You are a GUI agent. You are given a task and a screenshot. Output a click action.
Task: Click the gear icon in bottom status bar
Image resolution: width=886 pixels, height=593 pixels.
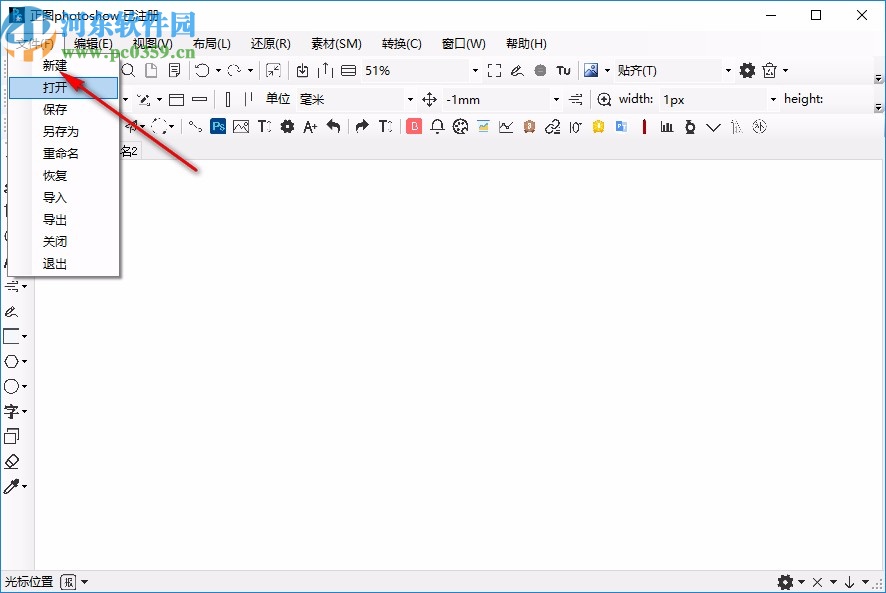point(785,582)
